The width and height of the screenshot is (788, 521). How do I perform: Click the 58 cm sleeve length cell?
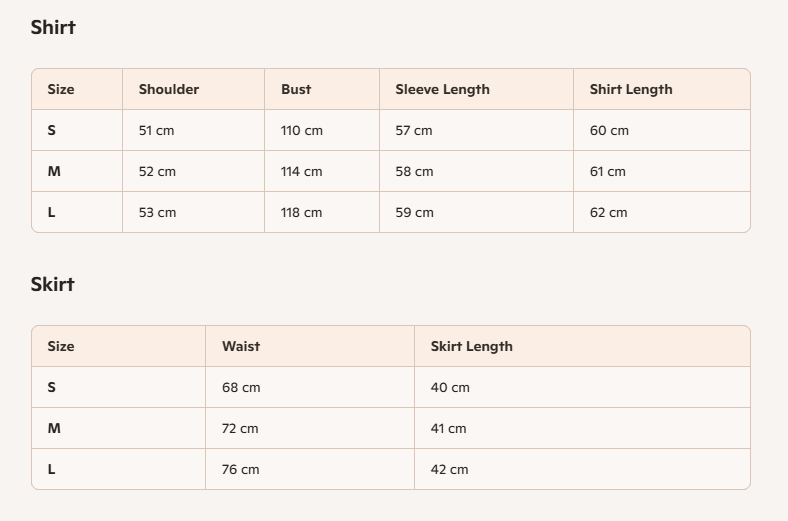click(x=414, y=172)
